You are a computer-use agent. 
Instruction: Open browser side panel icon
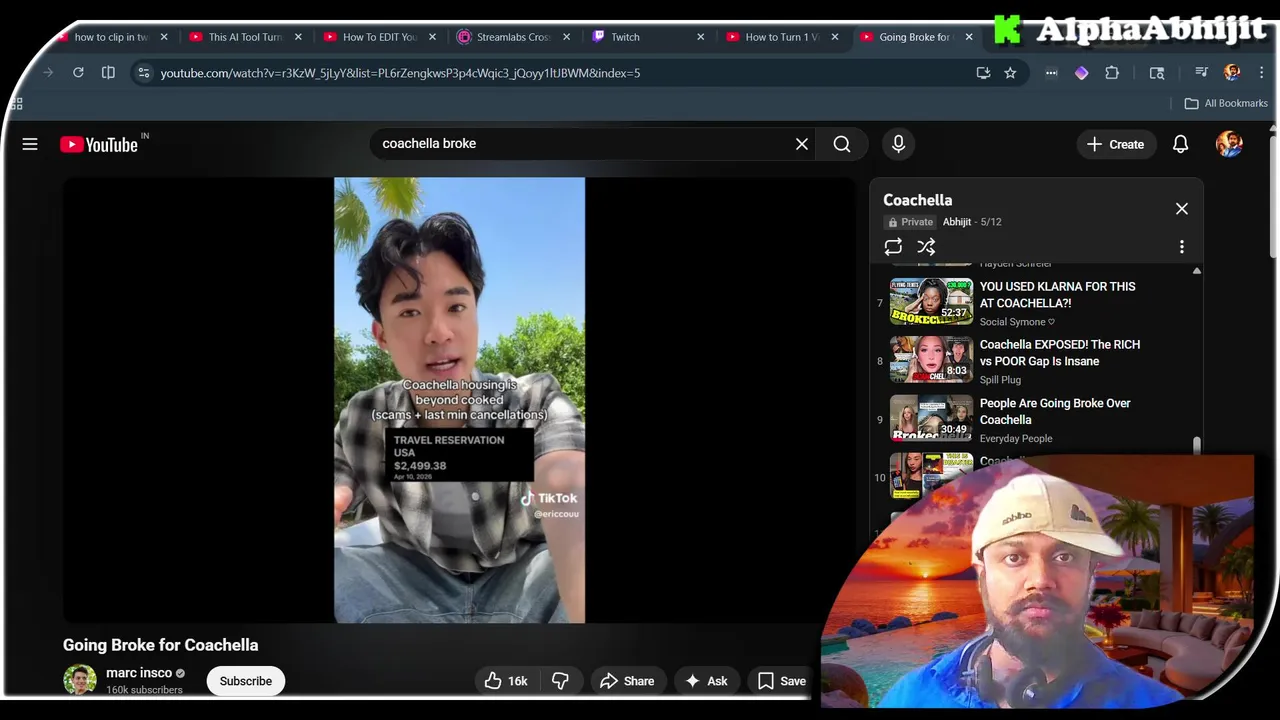(108, 72)
